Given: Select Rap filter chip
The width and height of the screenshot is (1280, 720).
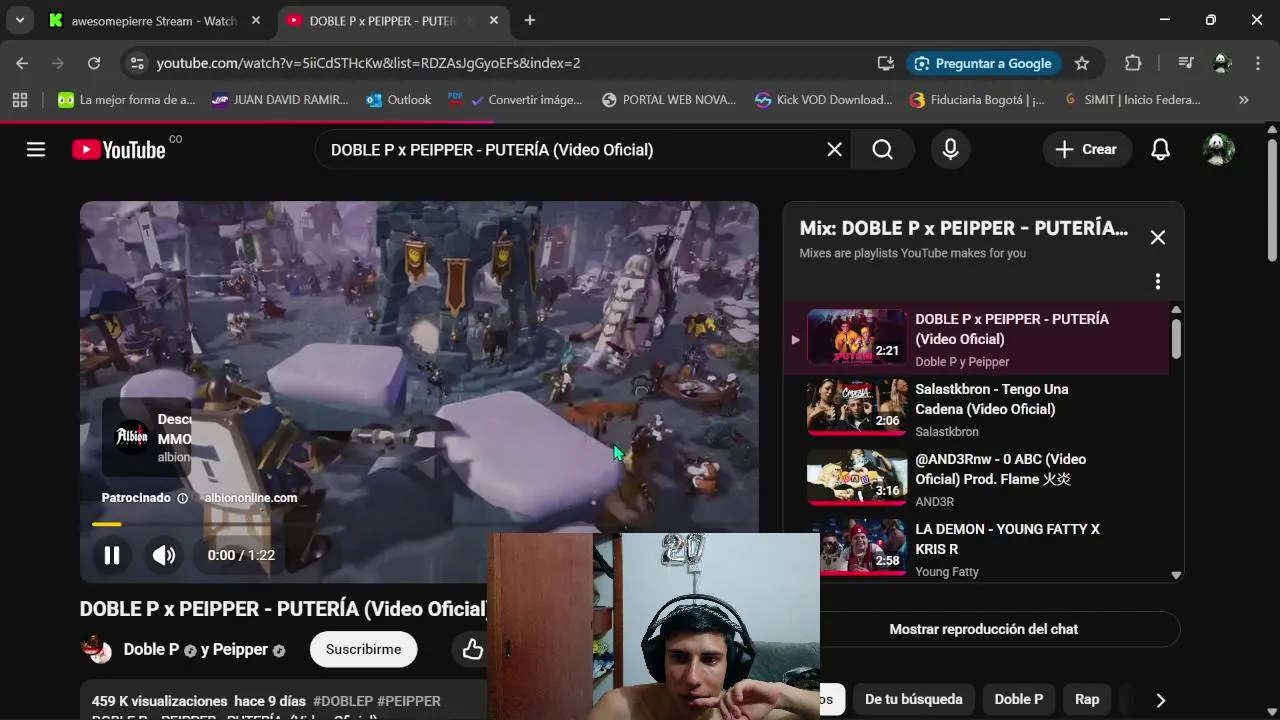Looking at the screenshot, I should pyautogui.click(x=1086, y=699).
